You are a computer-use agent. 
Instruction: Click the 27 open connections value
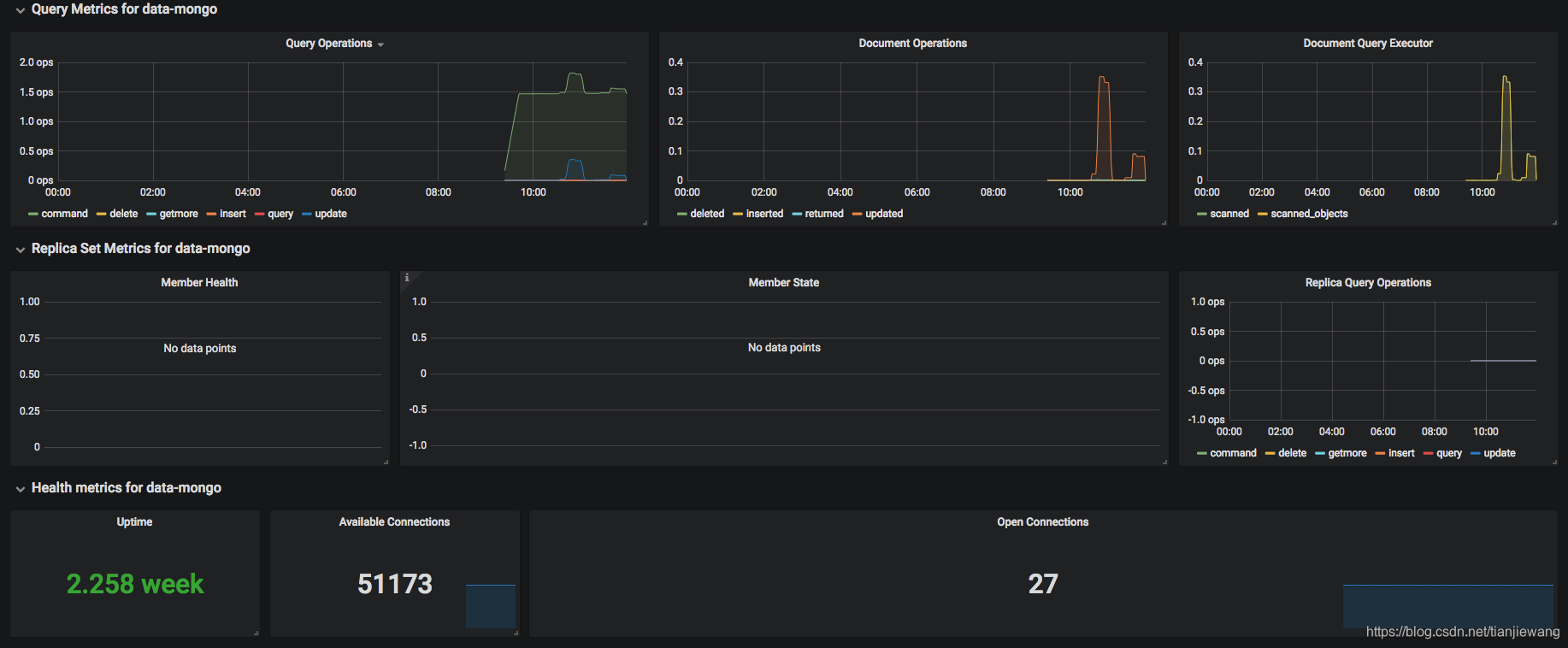tap(1043, 584)
